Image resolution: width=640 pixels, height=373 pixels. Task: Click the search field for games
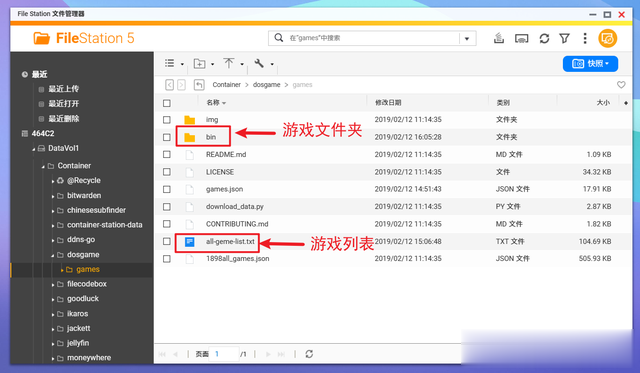pos(373,38)
